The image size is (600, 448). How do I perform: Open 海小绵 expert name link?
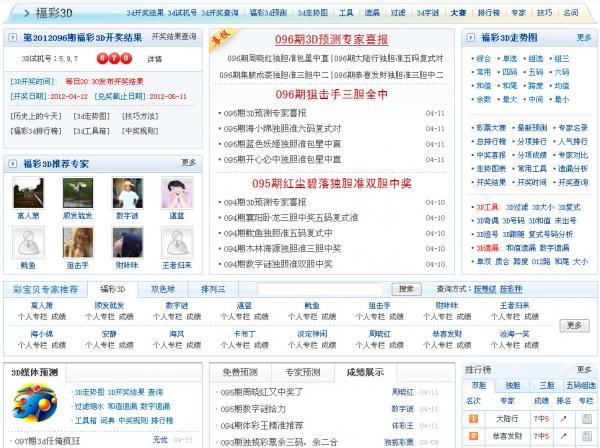(x=42, y=334)
